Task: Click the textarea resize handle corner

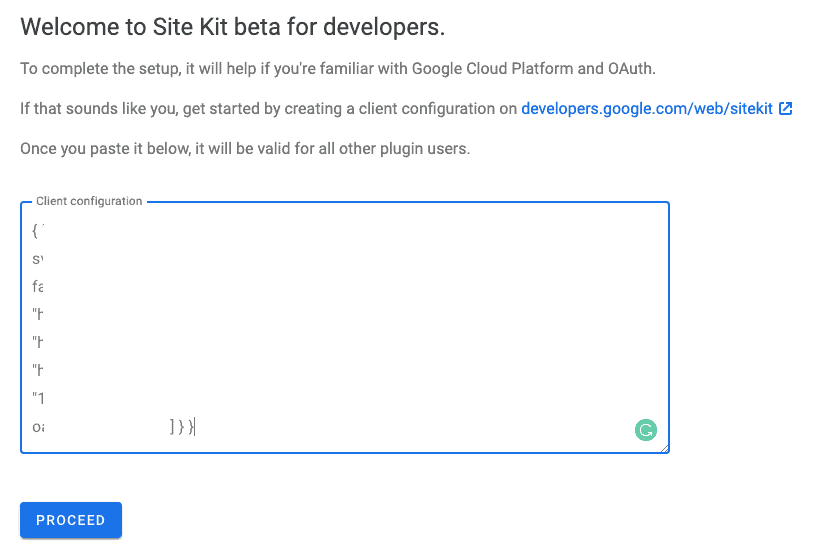Action: 664,448
